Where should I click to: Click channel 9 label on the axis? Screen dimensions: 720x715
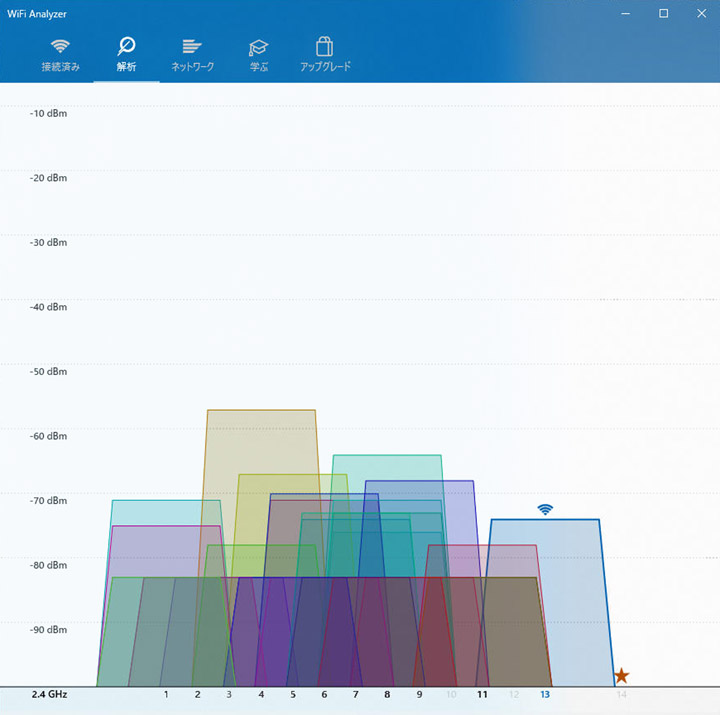[419, 694]
